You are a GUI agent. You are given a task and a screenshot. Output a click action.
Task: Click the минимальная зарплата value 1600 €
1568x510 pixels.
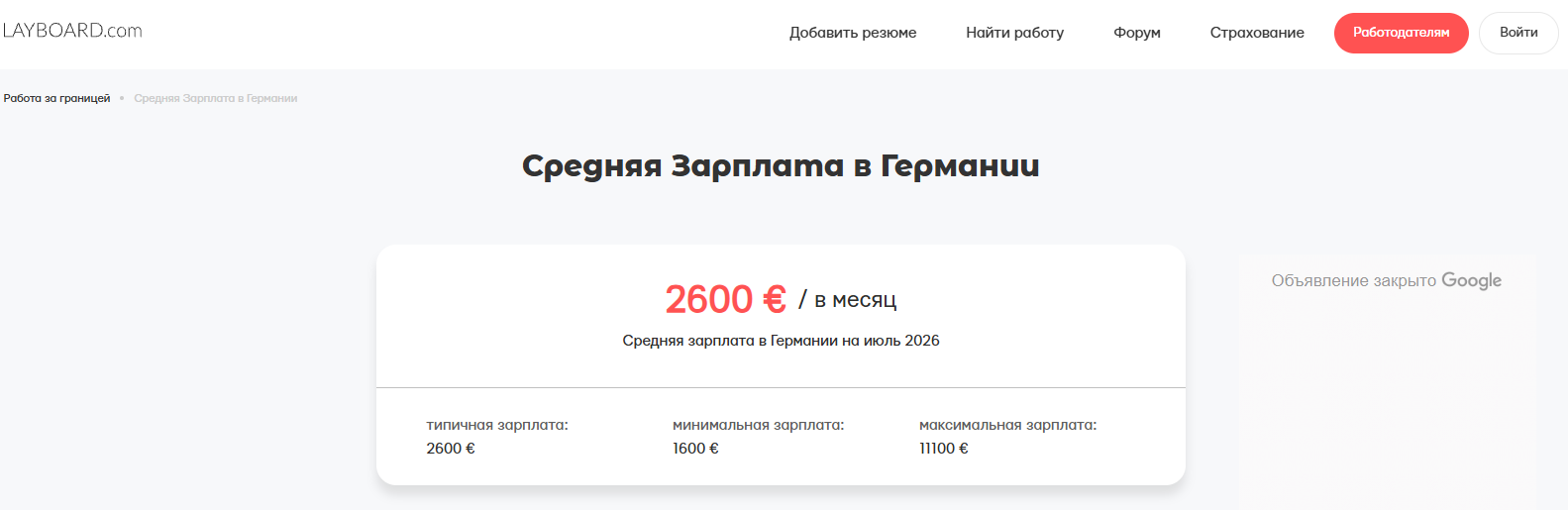click(695, 449)
